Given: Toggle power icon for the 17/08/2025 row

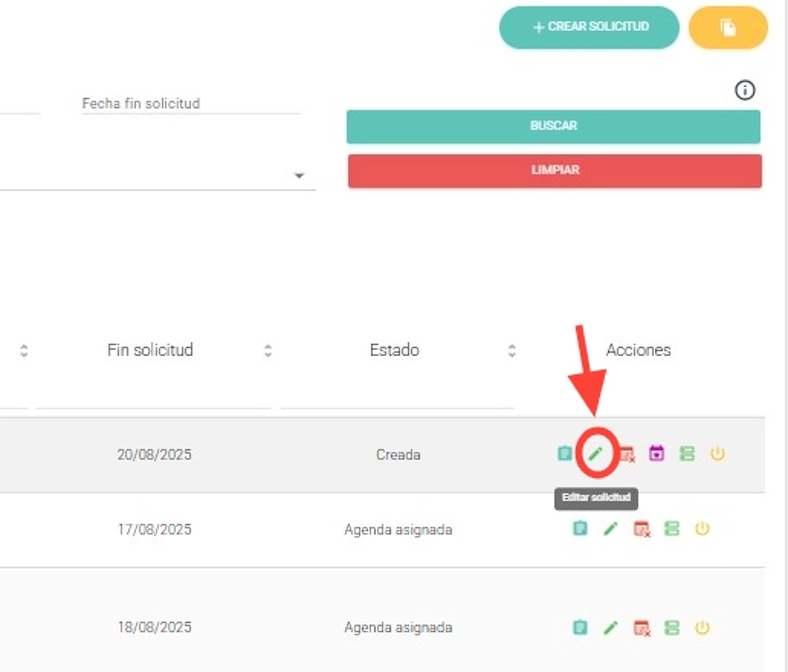Looking at the screenshot, I should (702, 529).
